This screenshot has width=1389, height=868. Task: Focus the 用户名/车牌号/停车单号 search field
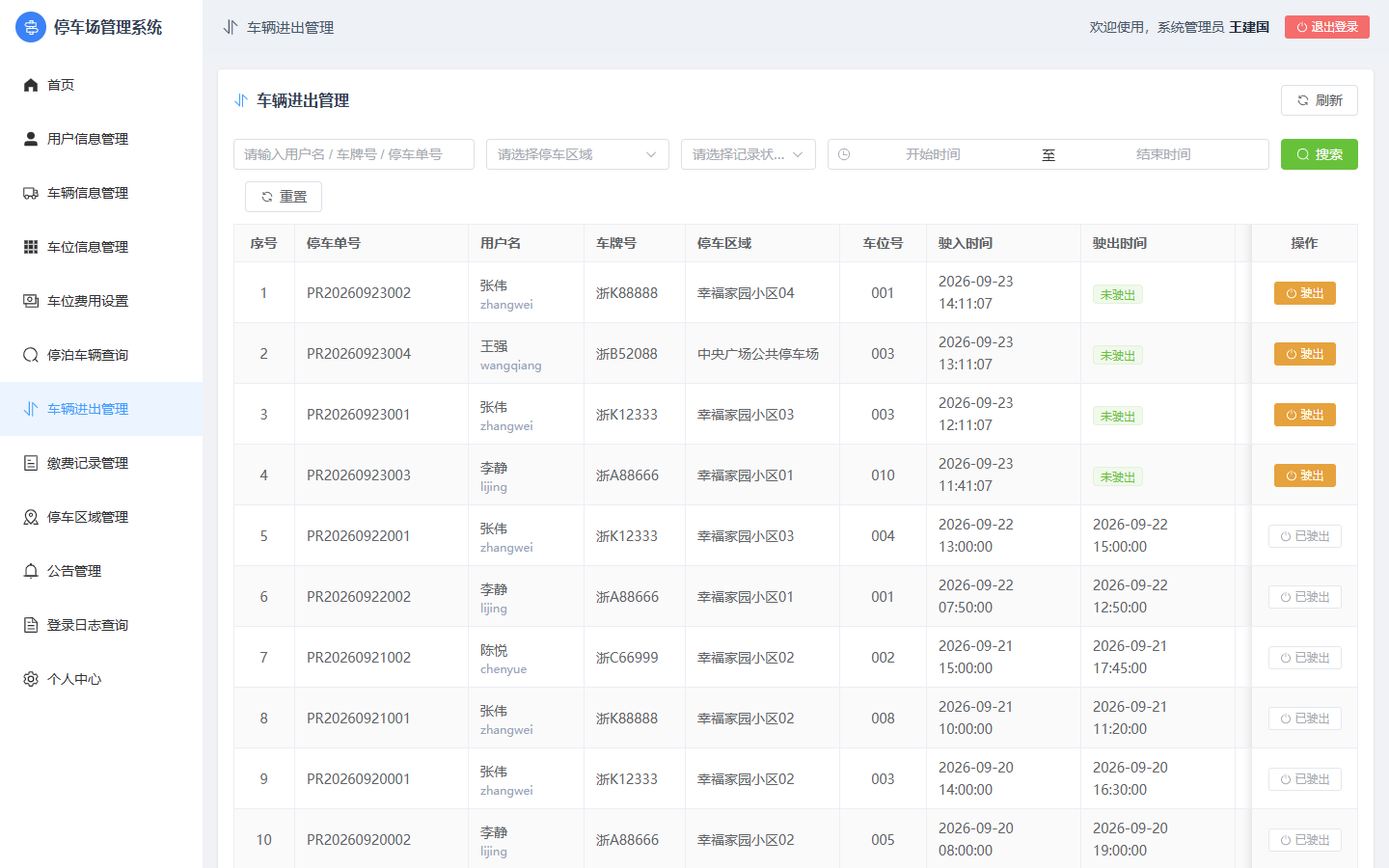pos(354,154)
